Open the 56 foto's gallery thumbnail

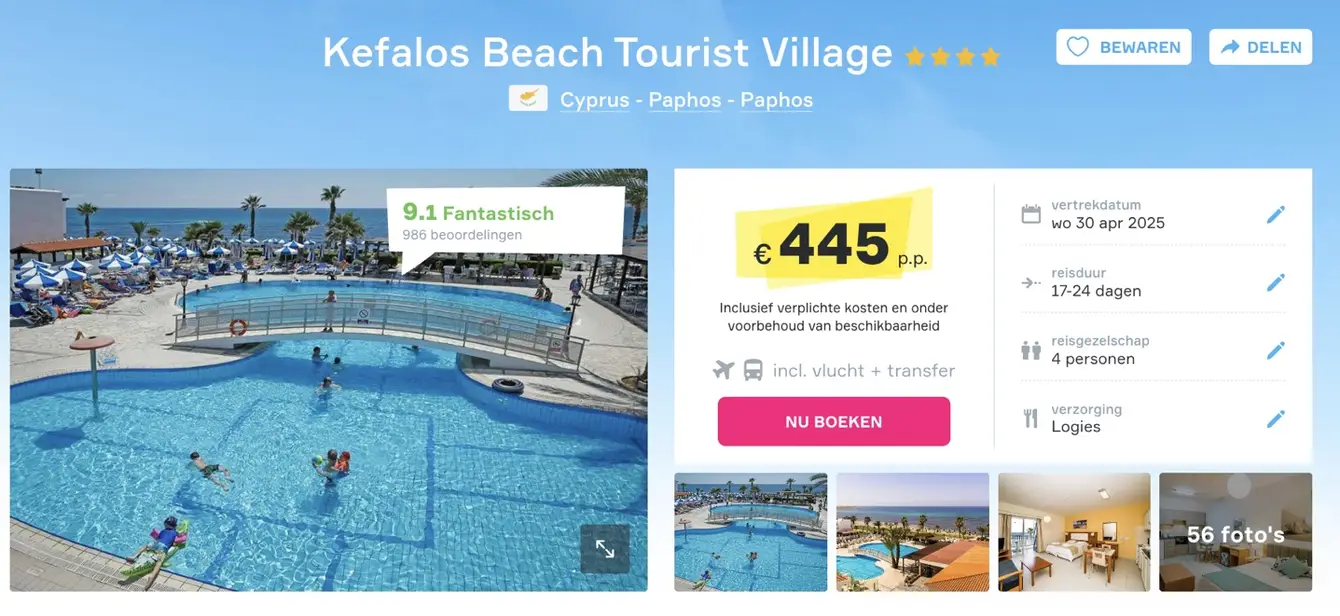[x=1235, y=532]
